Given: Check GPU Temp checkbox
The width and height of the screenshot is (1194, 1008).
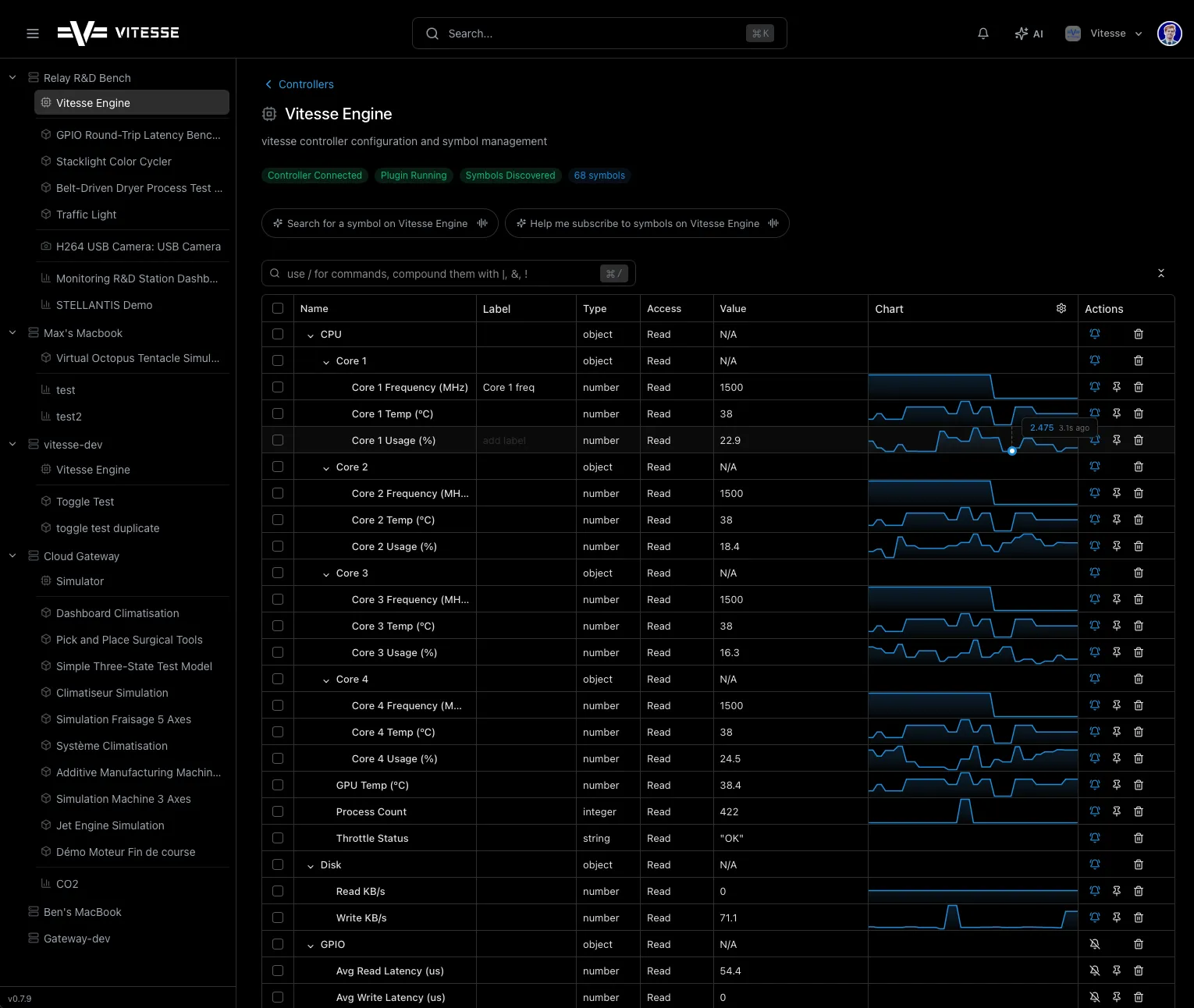Looking at the screenshot, I should (x=278, y=785).
